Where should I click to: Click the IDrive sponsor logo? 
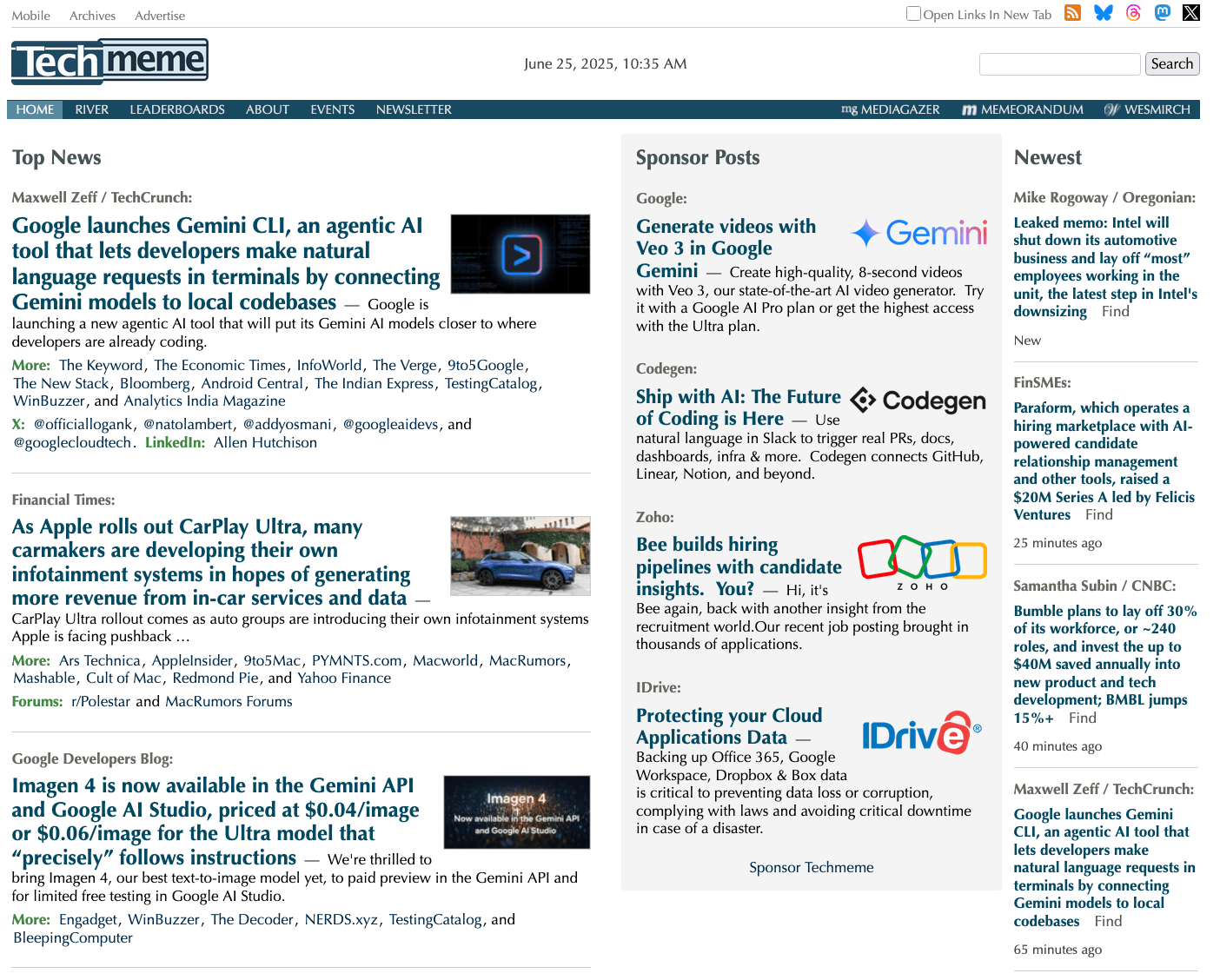922,734
